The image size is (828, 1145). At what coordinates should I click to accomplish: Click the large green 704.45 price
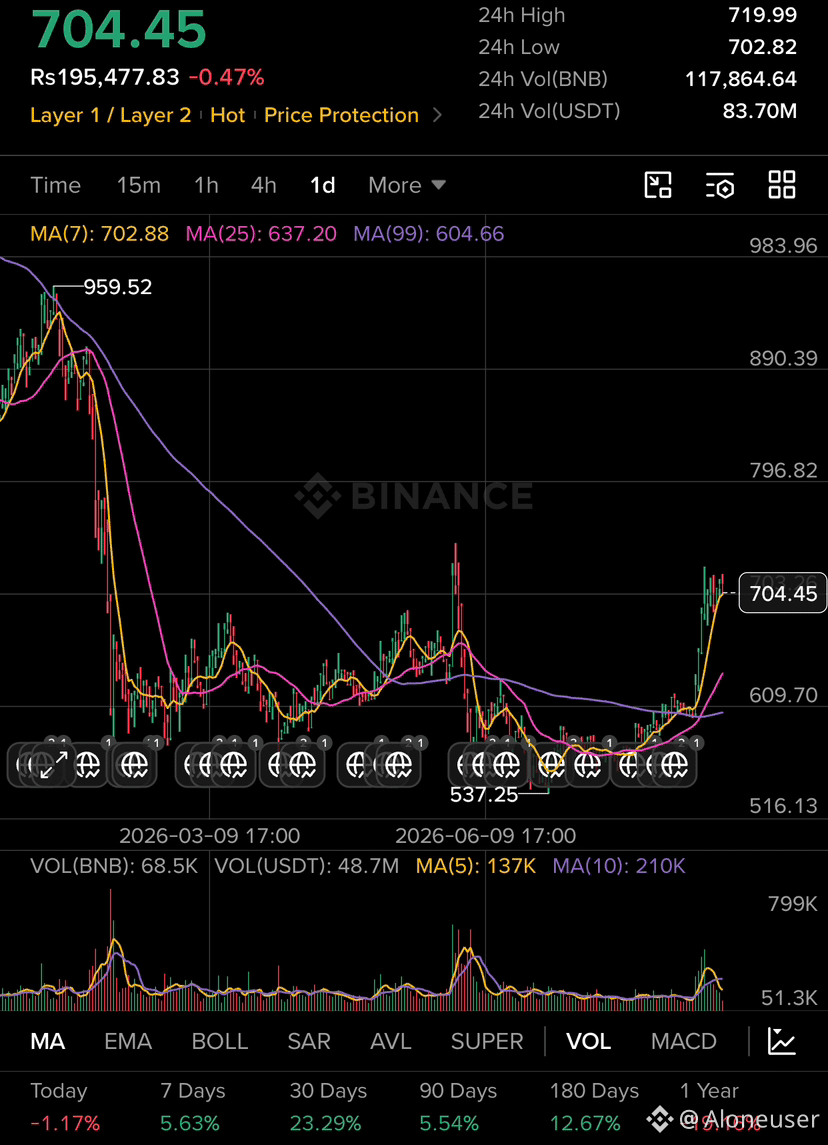[118, 29]
